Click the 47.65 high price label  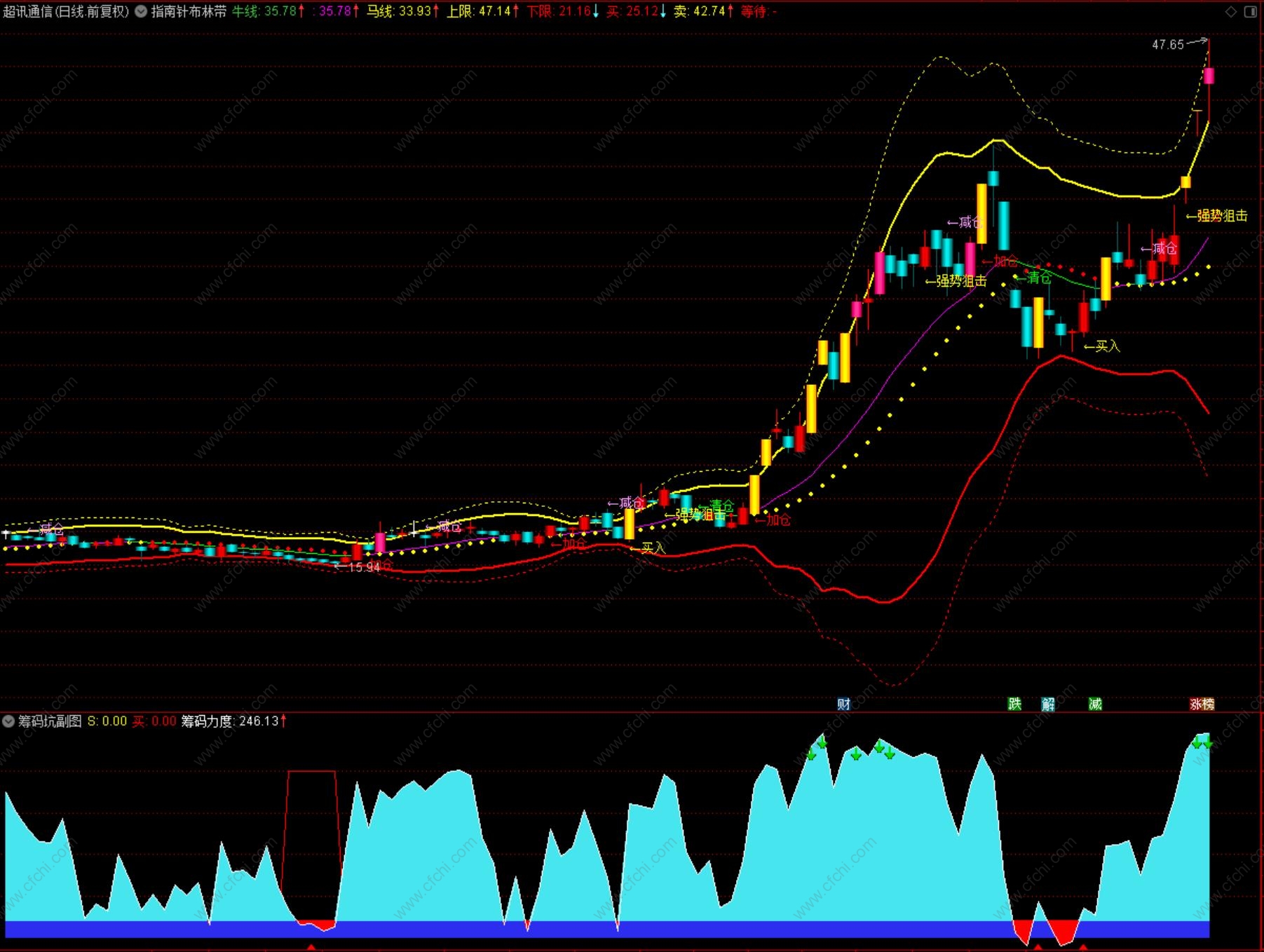click(x=1168, y=44)
